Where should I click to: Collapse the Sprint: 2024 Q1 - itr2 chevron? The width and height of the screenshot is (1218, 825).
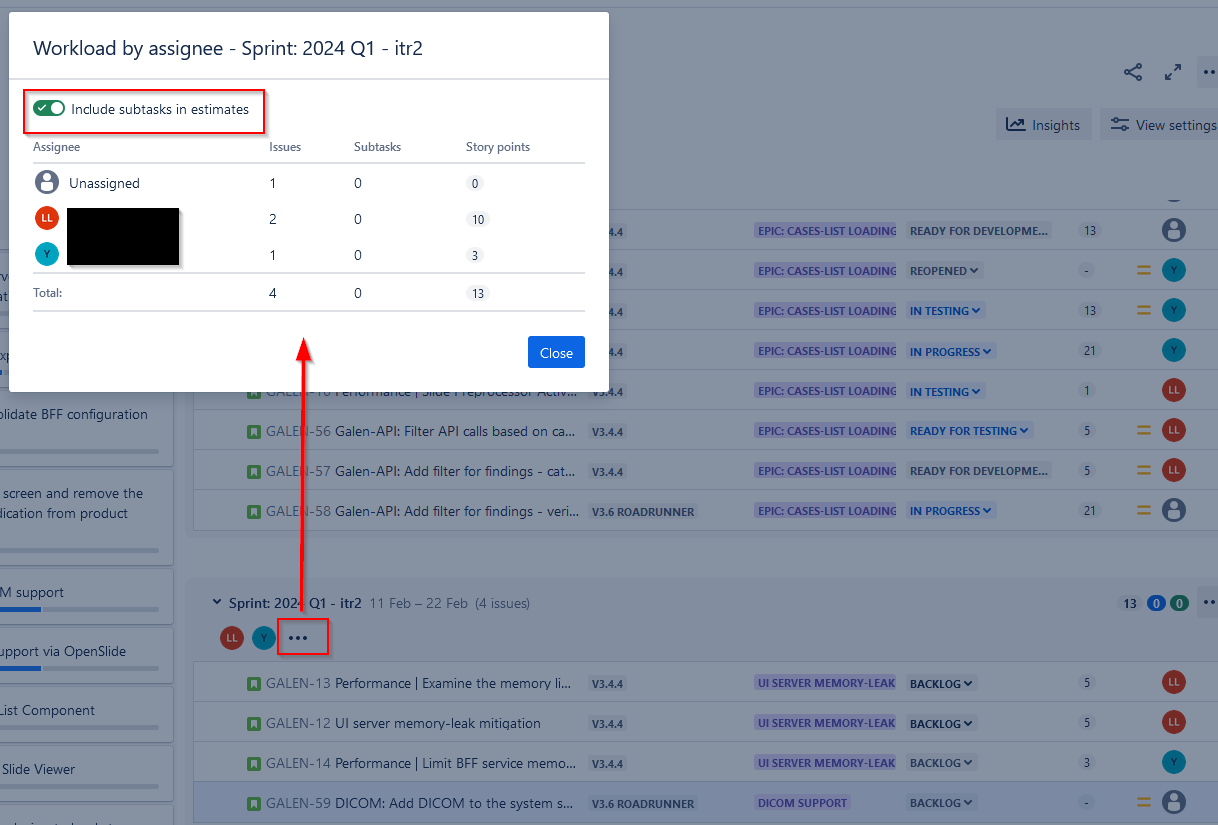216,603
